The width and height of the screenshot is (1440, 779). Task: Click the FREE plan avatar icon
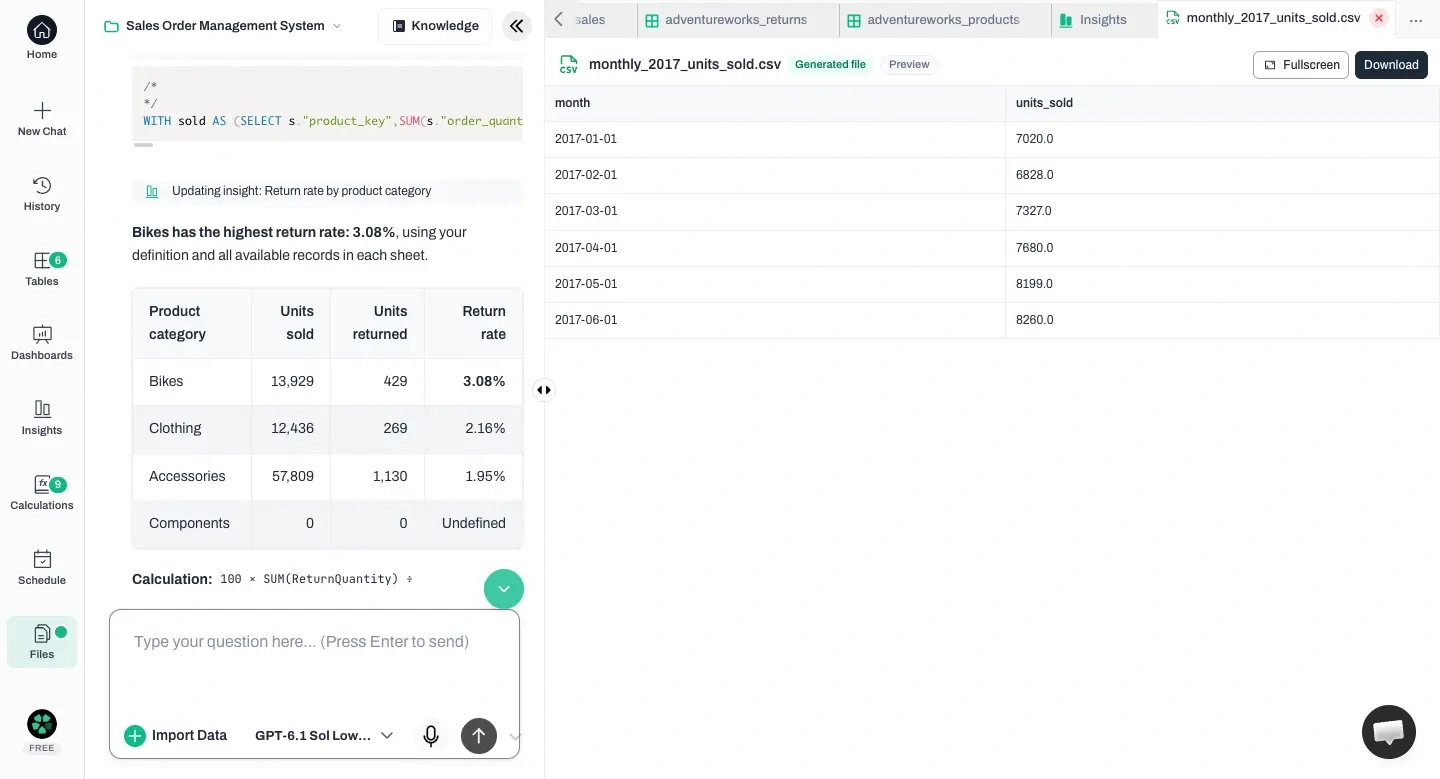pos(42,724)
